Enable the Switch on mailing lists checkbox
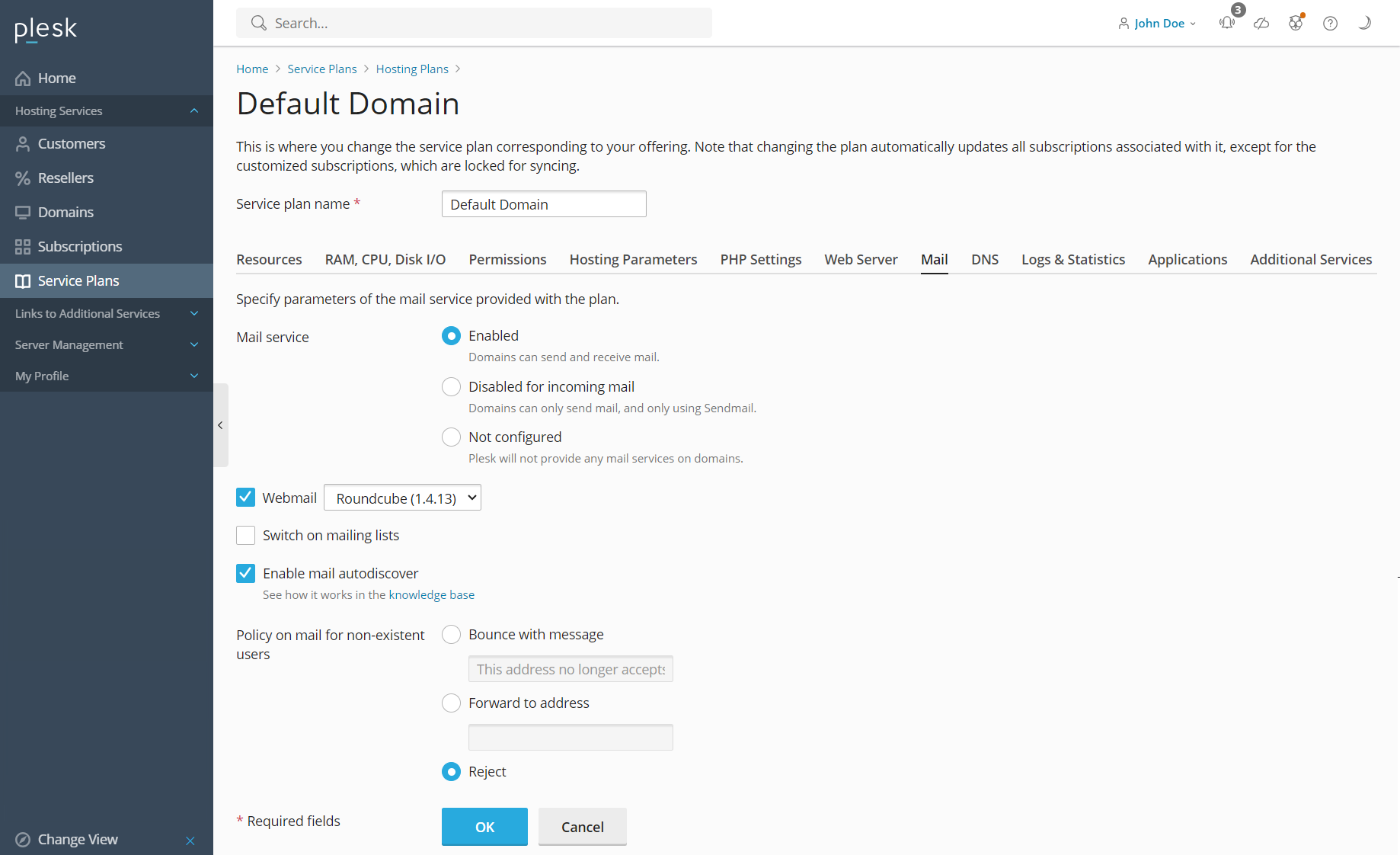The height and width of the screenshot is (855, 1400). click(245, 535)
